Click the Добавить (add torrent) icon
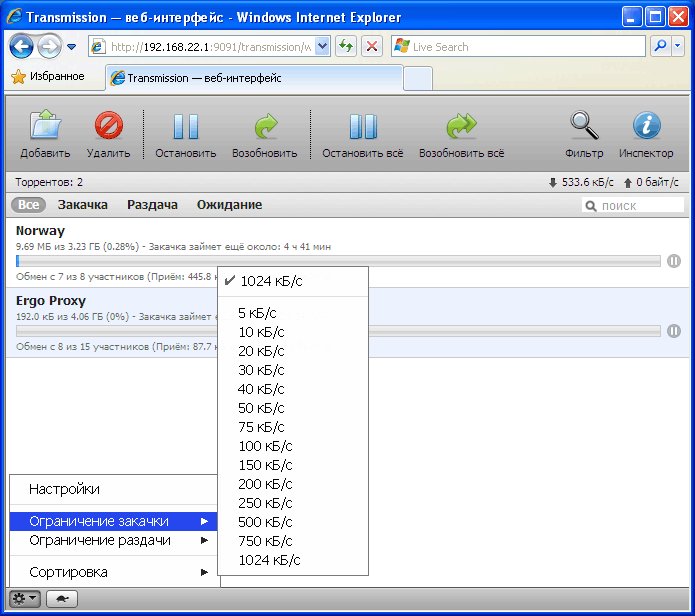The width and height of the screenshot is (695, 616). (x=45, y=125)
